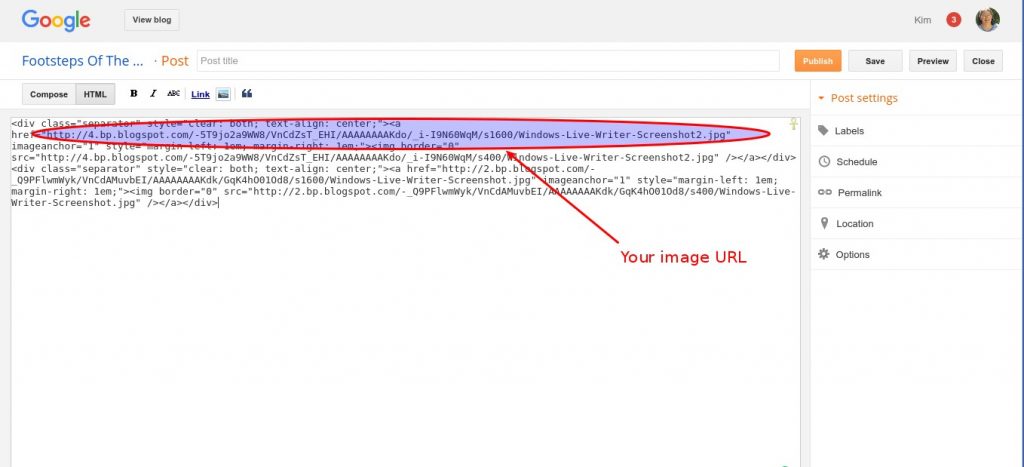Save the post draft

click(x=875, y=61)
